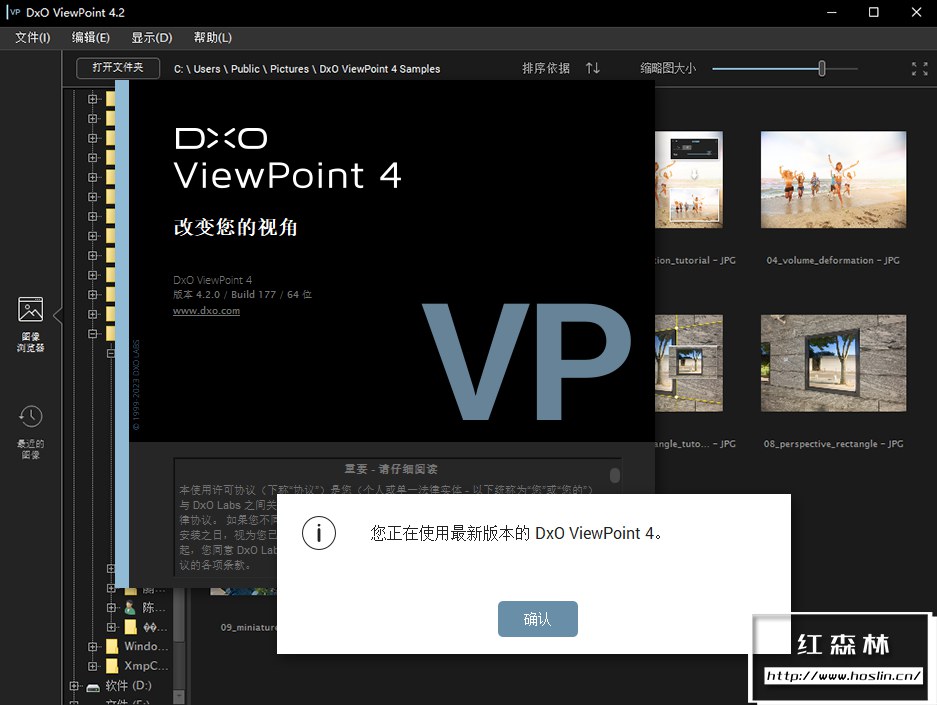Adjust the 缩略图大小 thumbnail size slider

[822, 69]
